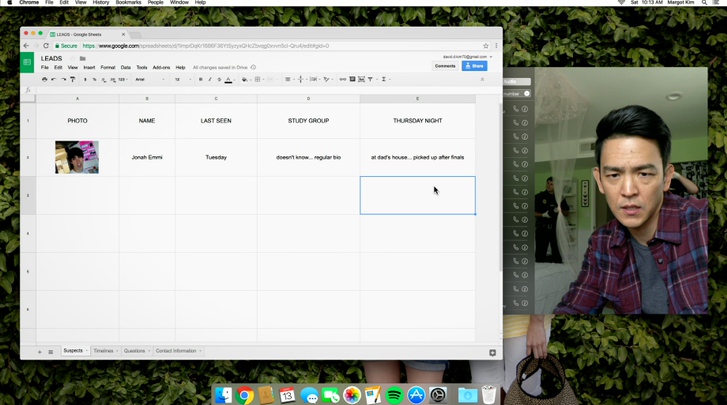Select the Suspects sheet tab

tap(75, 351)
